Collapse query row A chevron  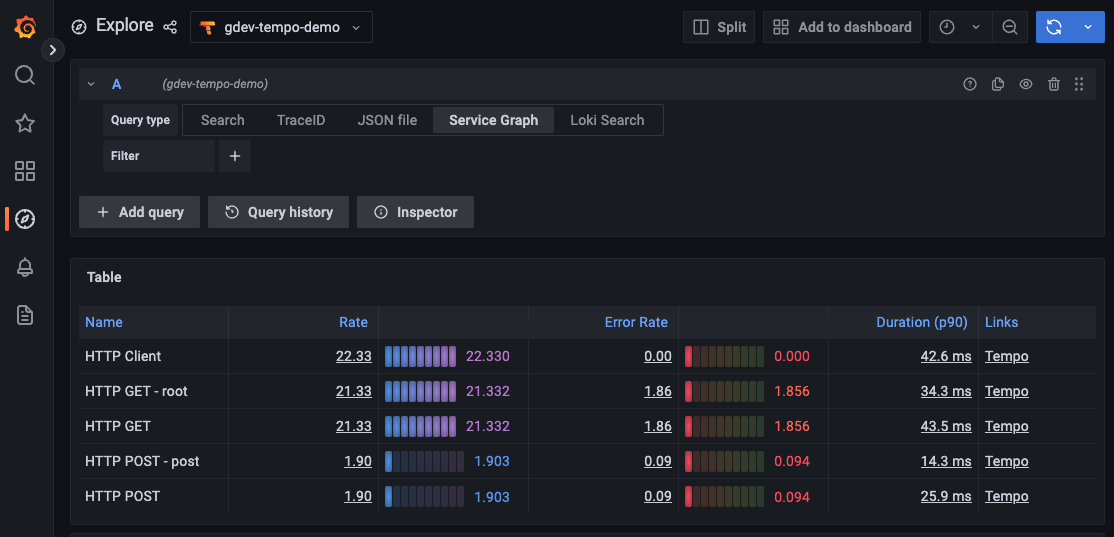(x=91, y=85)
